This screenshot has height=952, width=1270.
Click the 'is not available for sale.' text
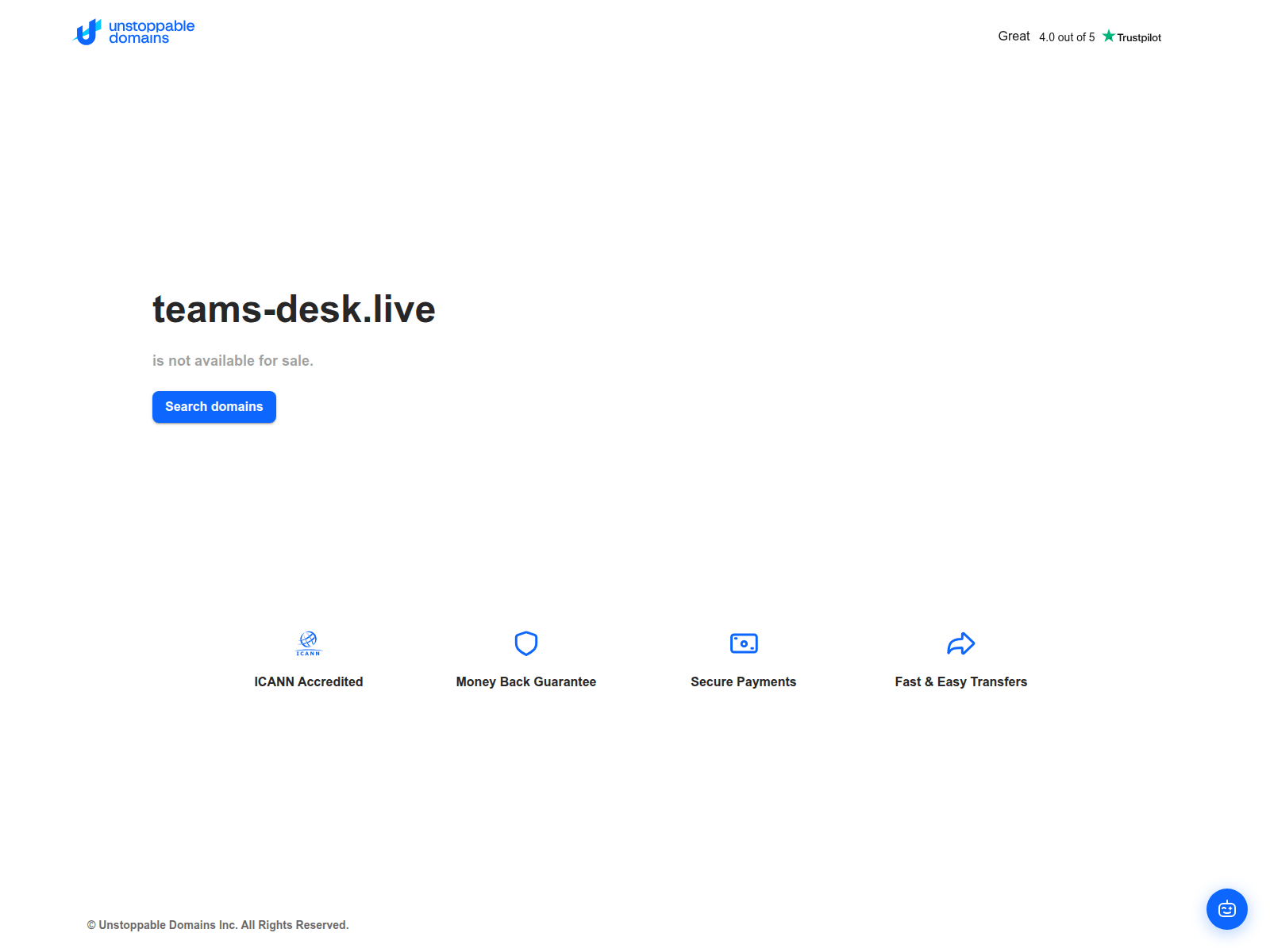pyautogui.click(x=233, y=361)
